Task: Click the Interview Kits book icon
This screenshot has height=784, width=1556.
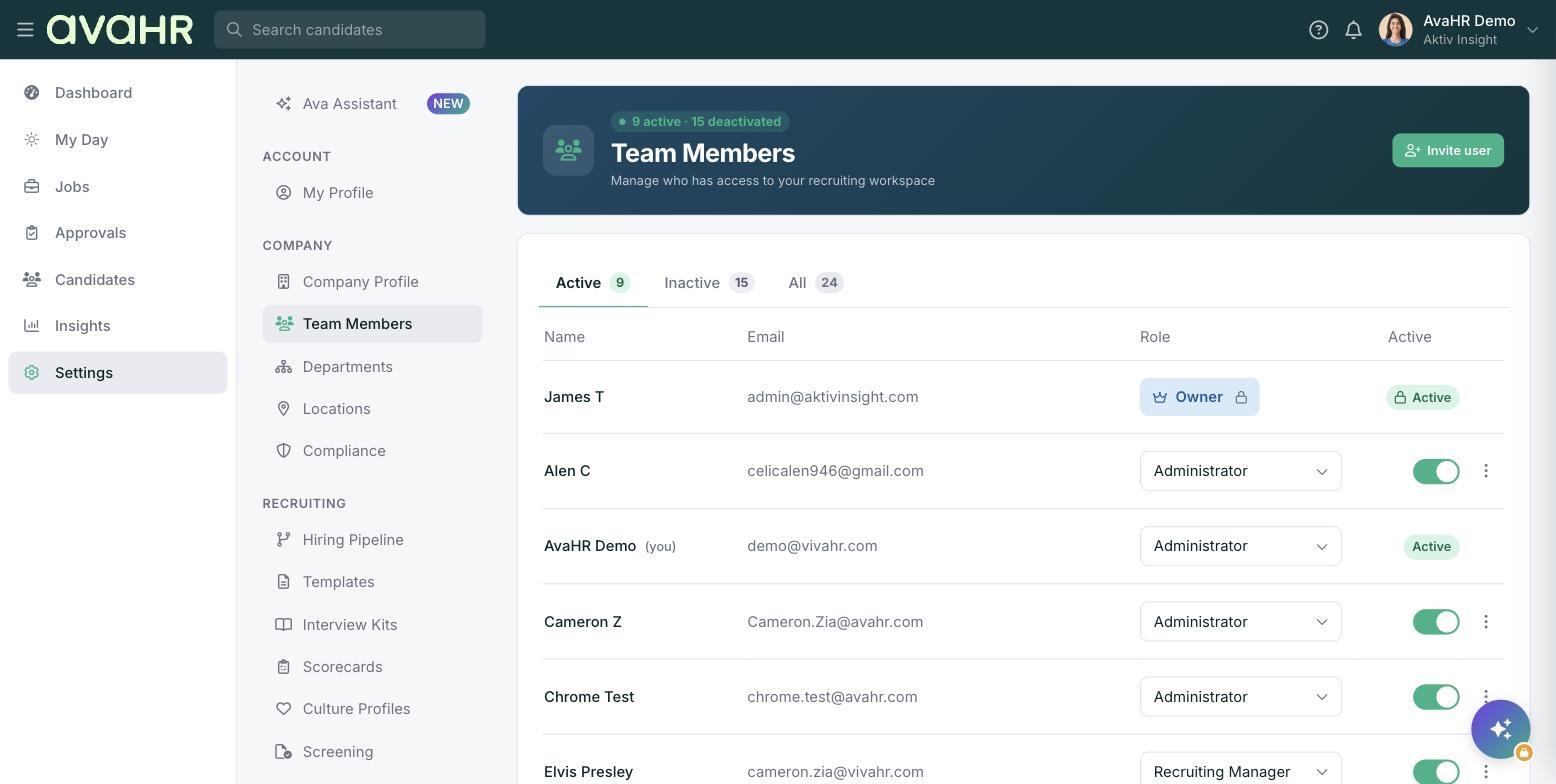Action: click(x=284, y=625)
